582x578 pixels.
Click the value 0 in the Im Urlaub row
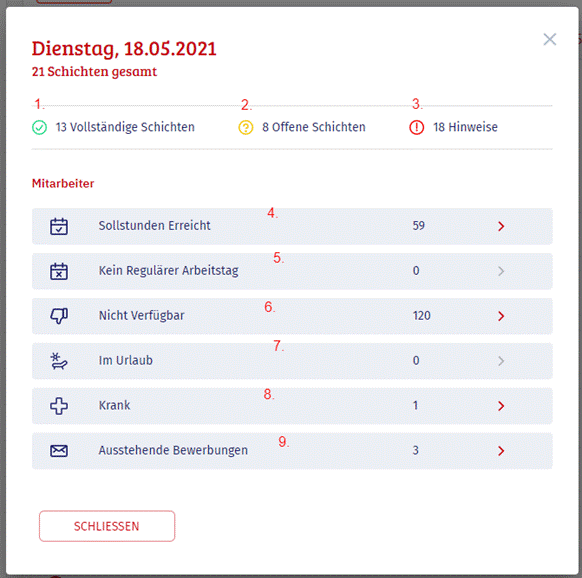click(416, 360)
